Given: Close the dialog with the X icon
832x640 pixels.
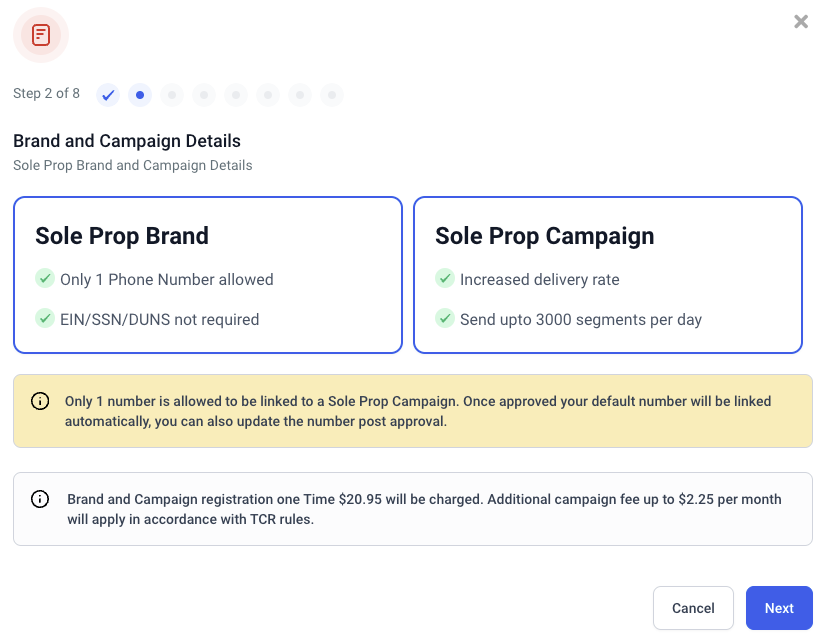Looking at the screenshot, I should point(800,21).
